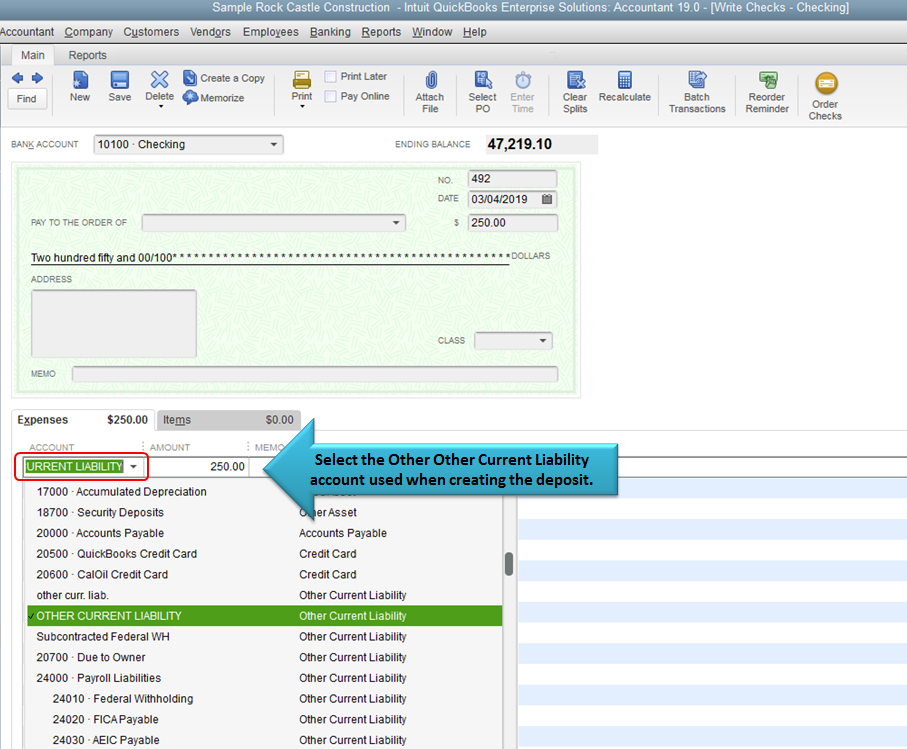Select 17000 Accumulated Depreciation account
Screen dimensions: 907x749
(x=264, y=492)
